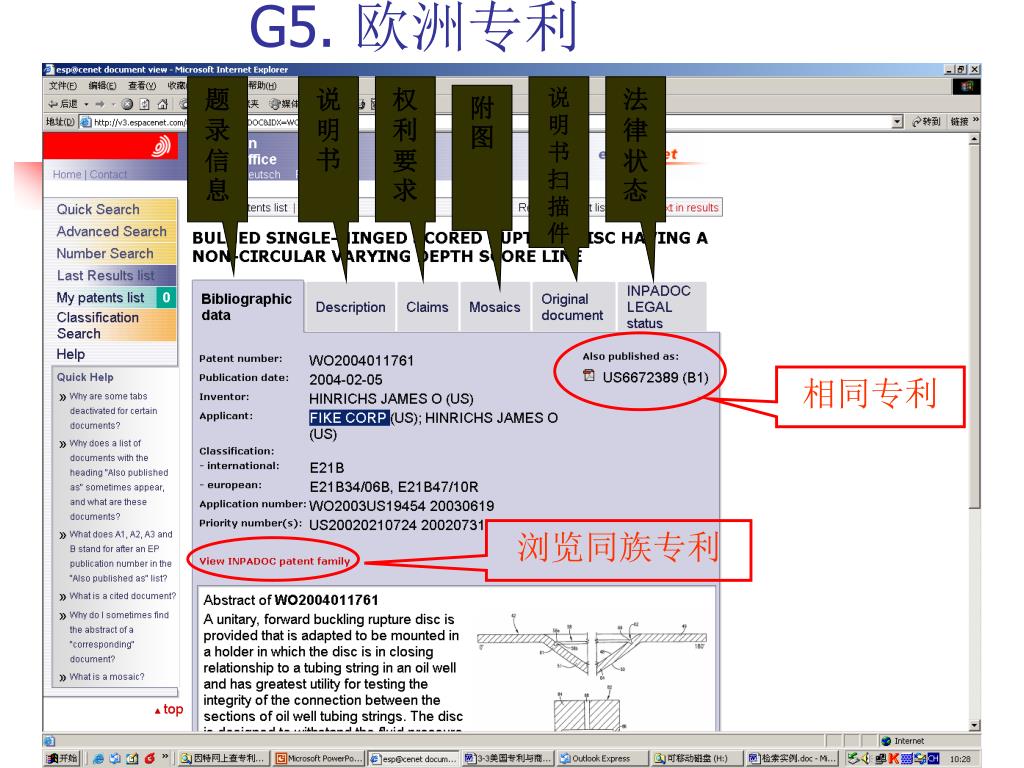
Task: Open help: What does A1, A2, A3 stand for
Action: point(121,556)
